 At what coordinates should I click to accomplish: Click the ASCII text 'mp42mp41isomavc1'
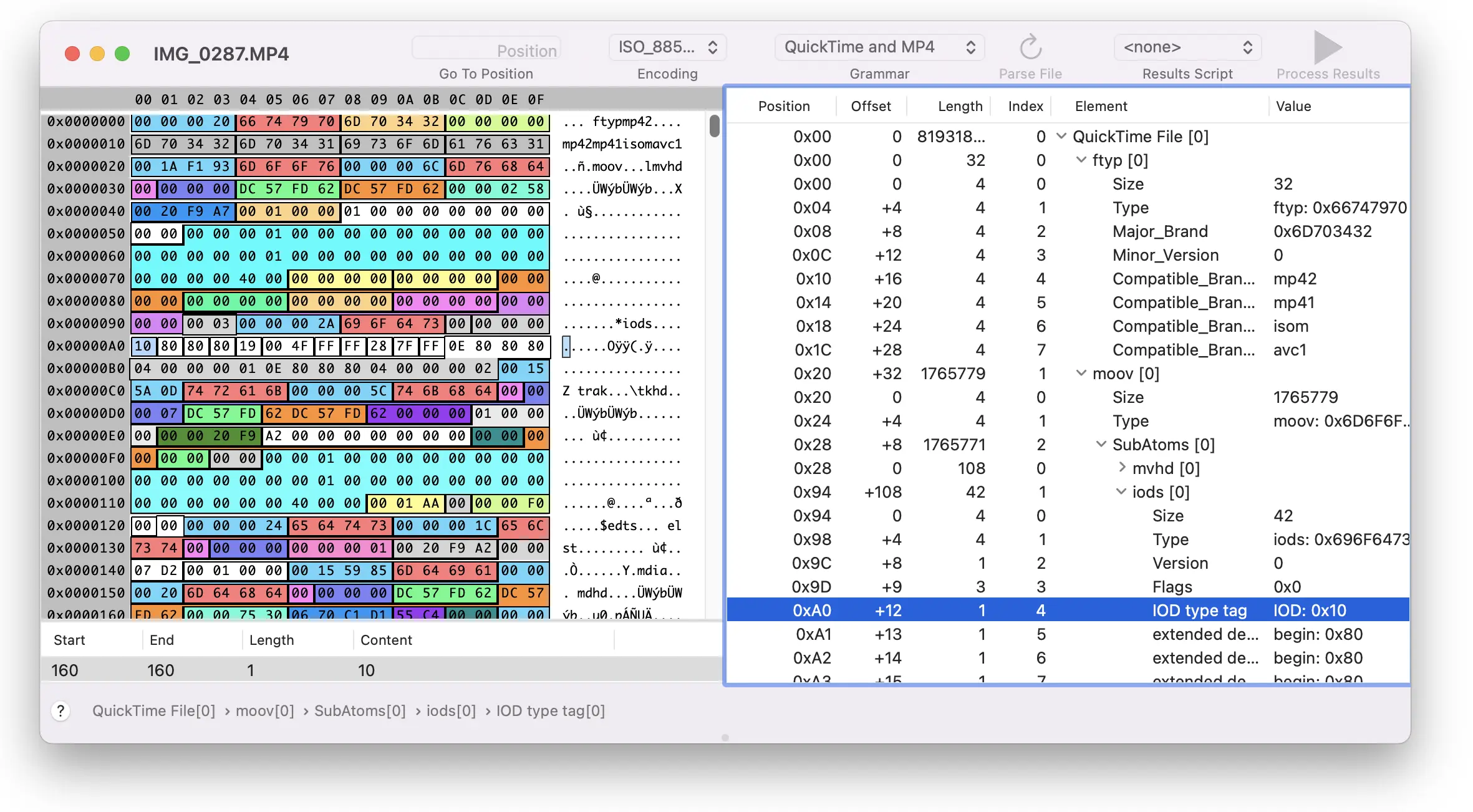[x=622, y=144]
